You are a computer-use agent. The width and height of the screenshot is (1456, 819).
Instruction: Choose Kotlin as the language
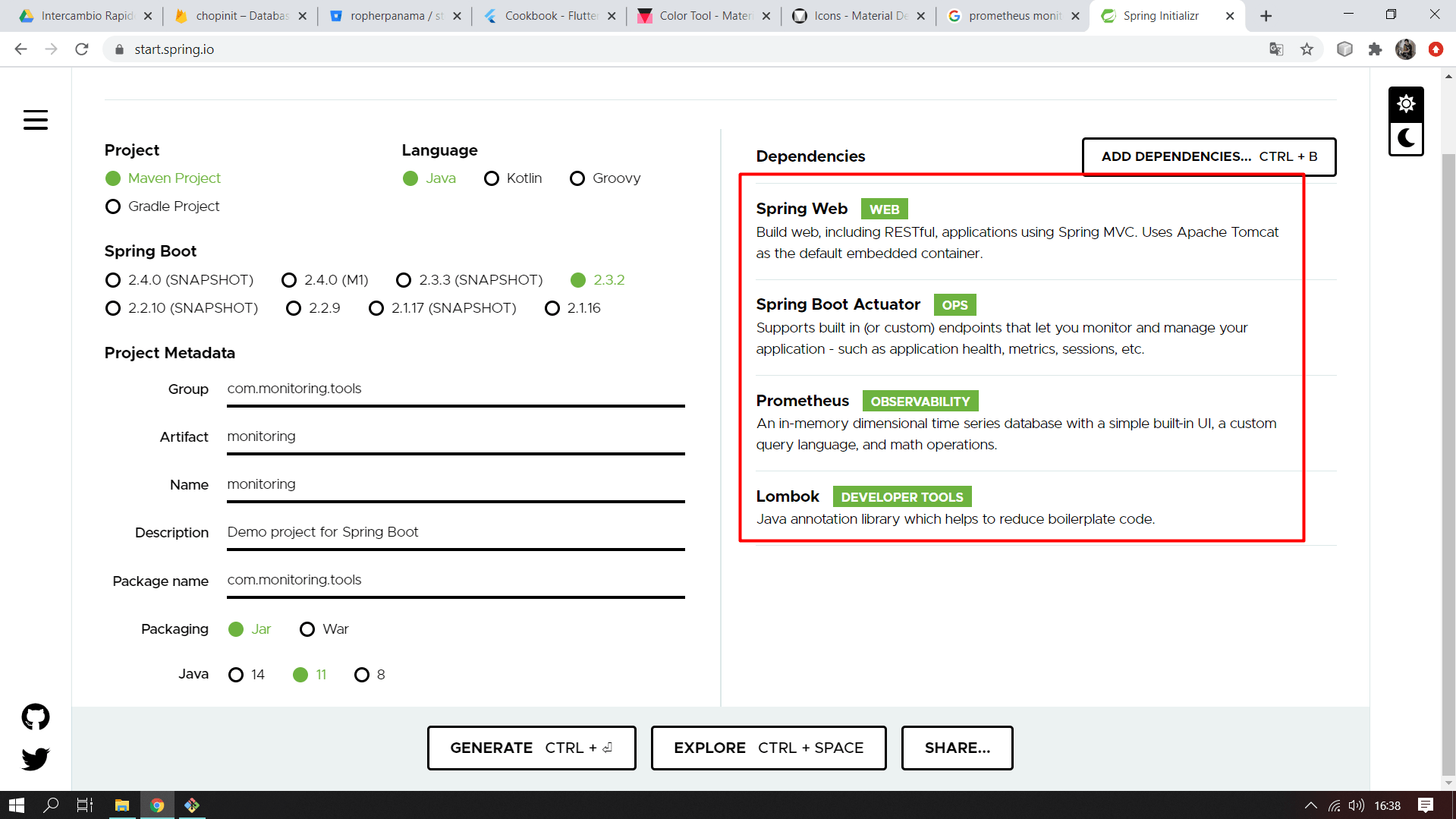(x=492, y=178)
